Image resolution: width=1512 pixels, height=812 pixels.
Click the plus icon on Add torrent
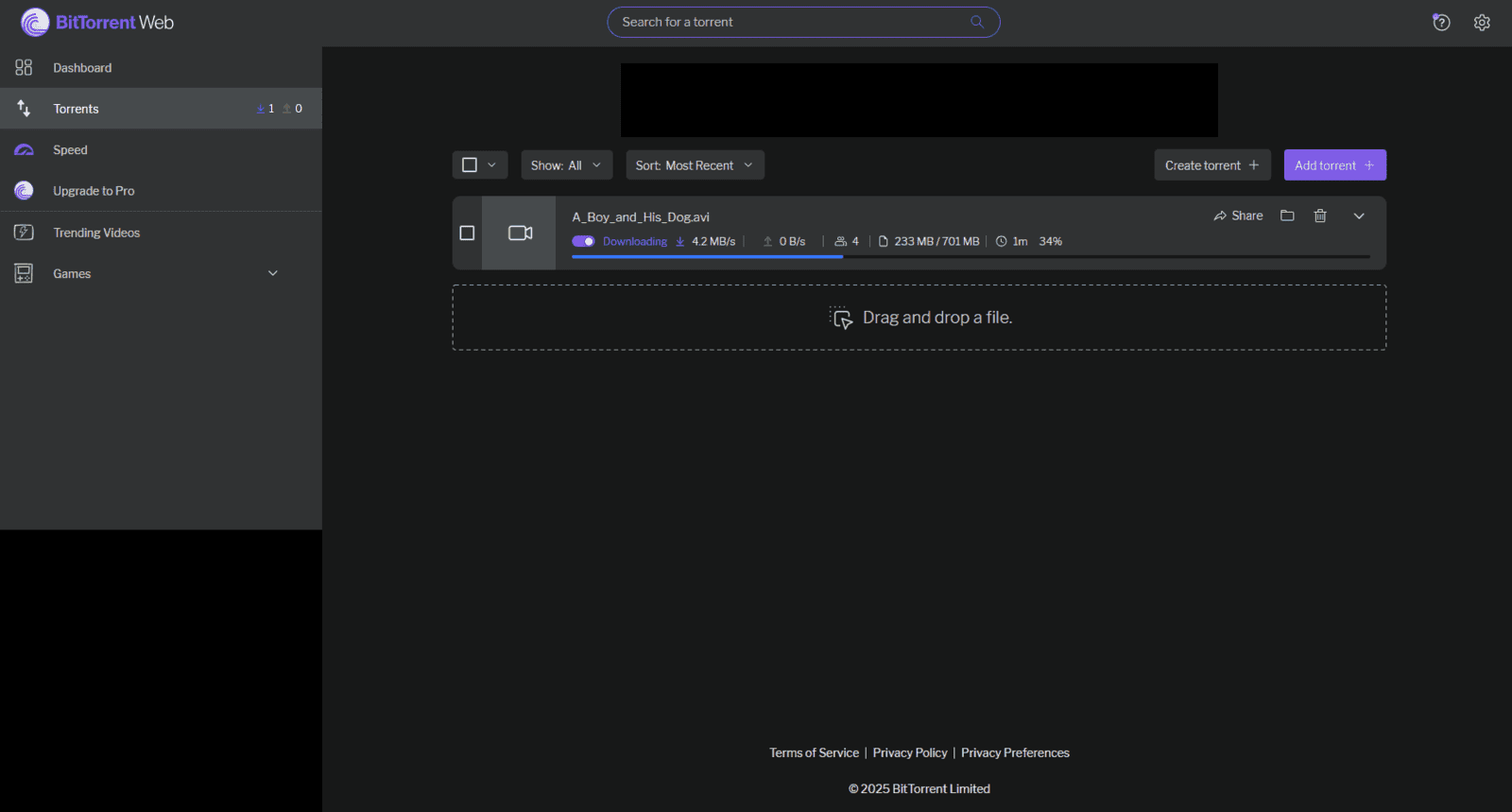(1369, 165)
